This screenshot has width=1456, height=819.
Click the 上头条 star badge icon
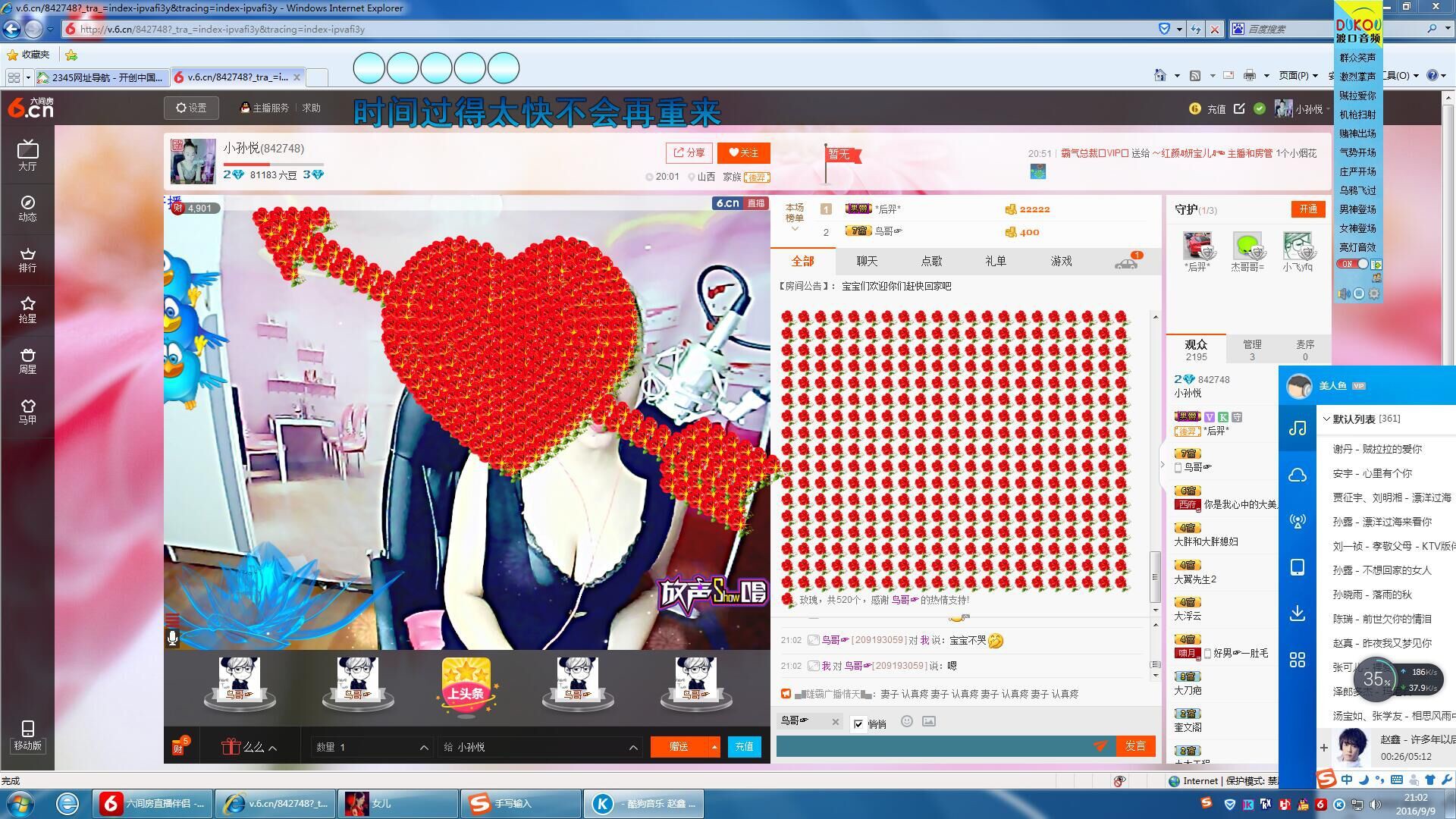point(466,684)
